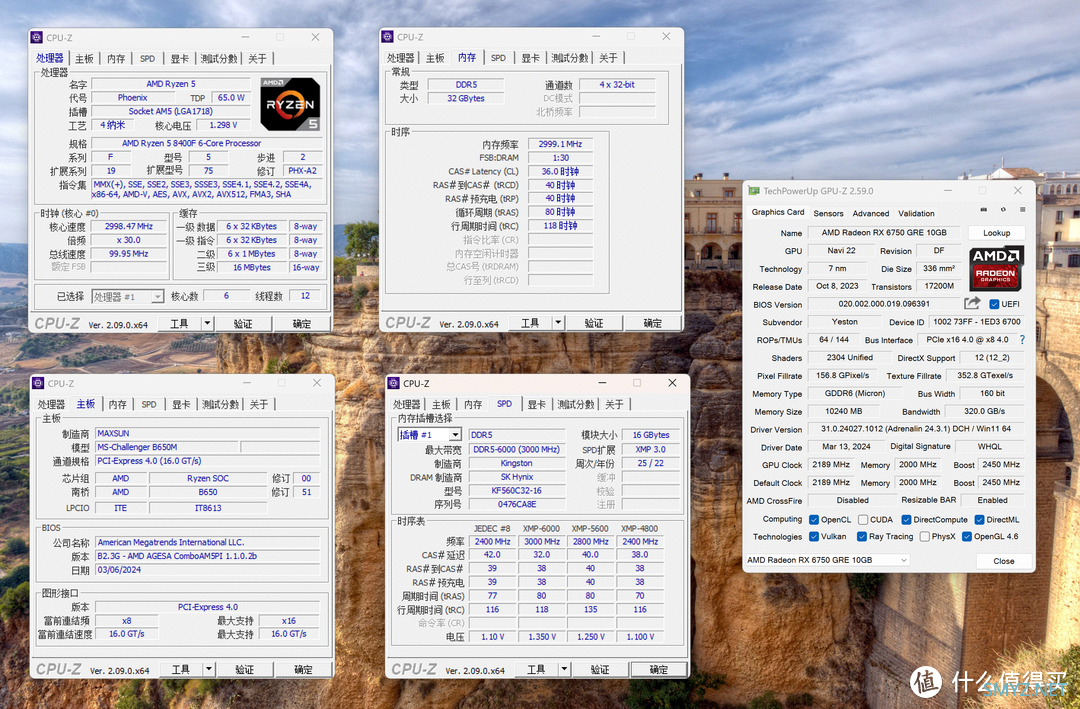The width and height of the screenshot is (1080, 709).
Task: Switch to the Sensors tab in GPU-Z
Action: 828,214
